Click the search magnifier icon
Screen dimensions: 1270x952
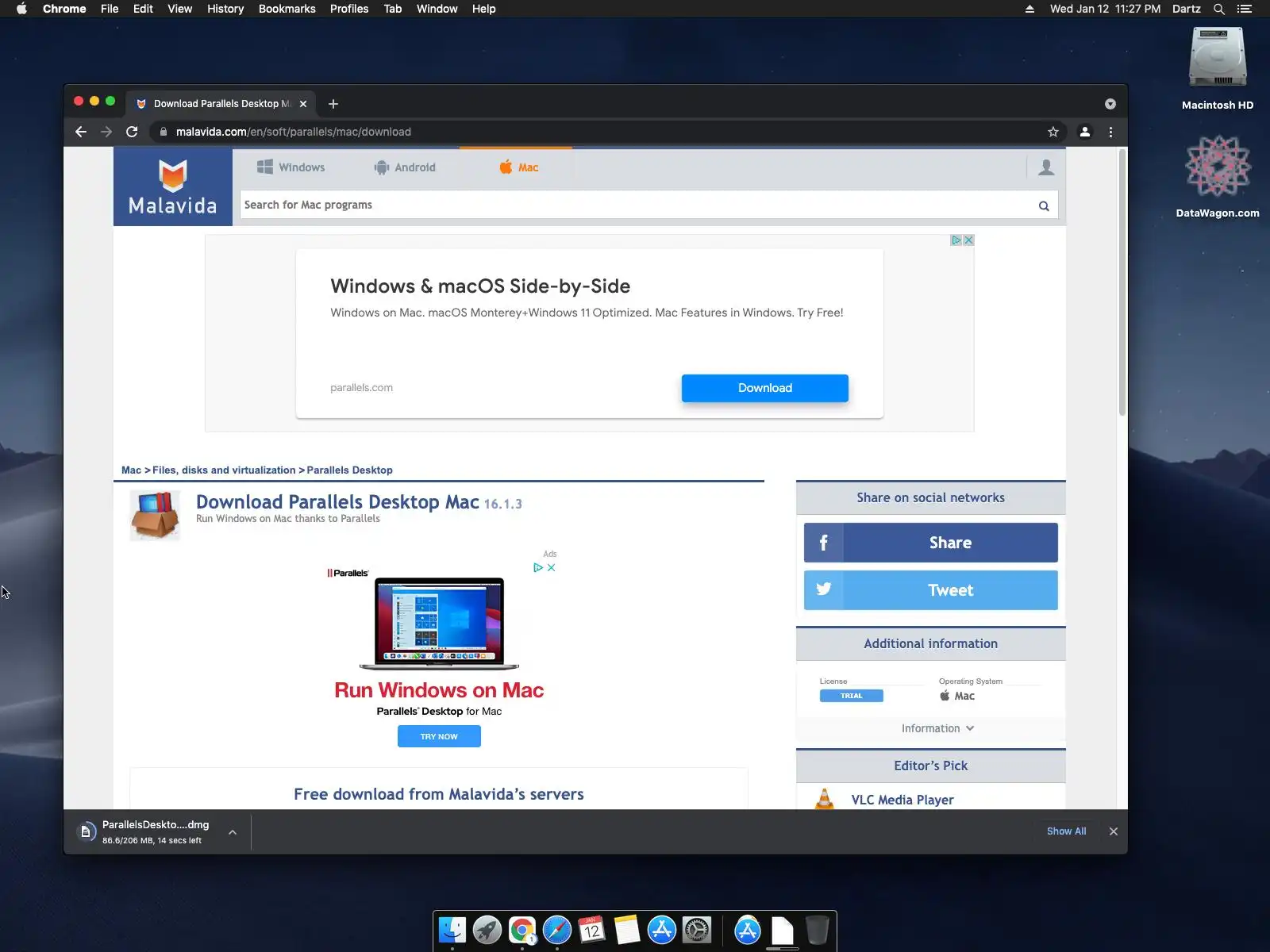(x=1044, y=205)
